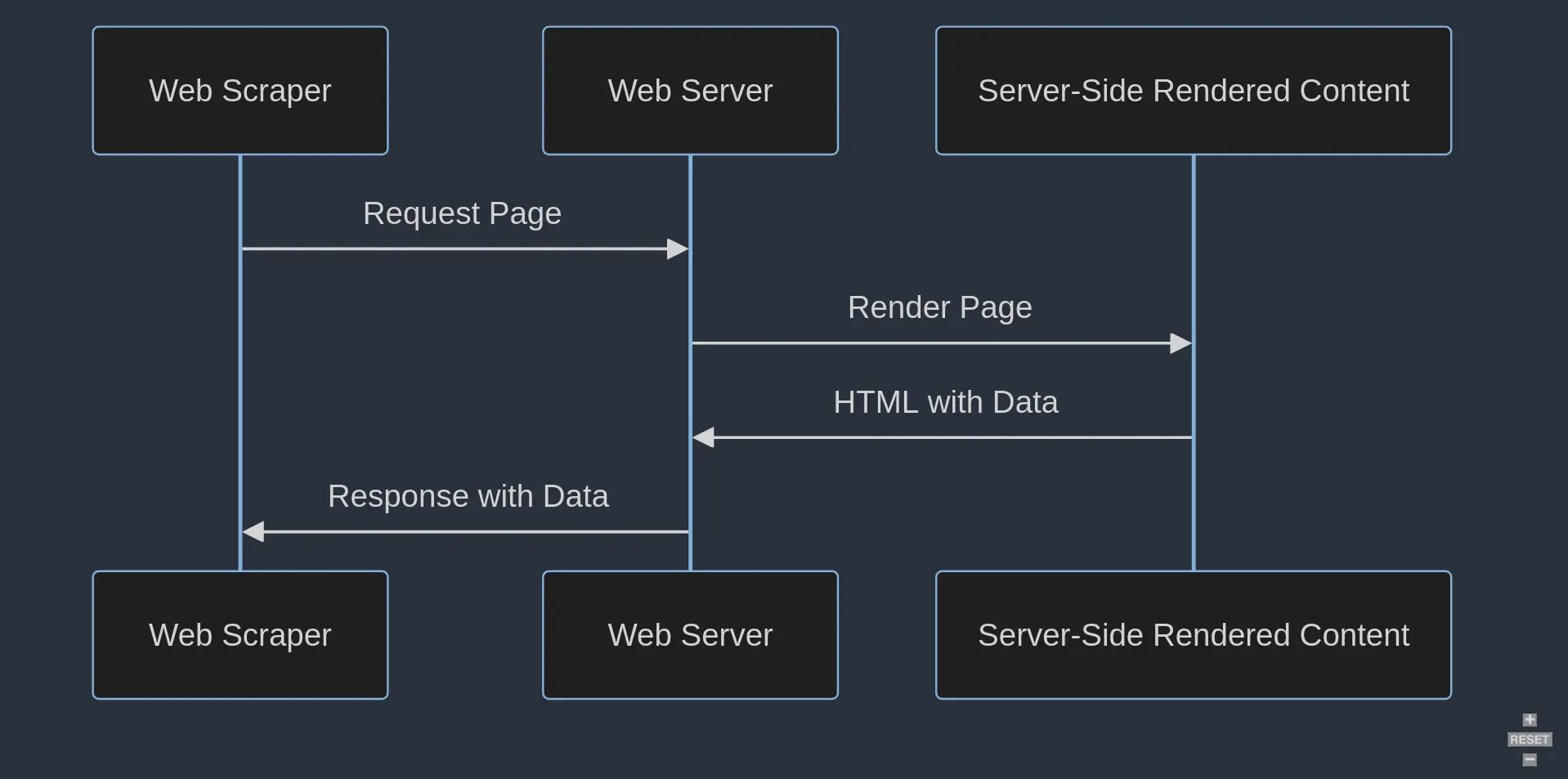Click the Render Page label text
The width and height of the screenshot is (1568, 779).
pos(940,307)
